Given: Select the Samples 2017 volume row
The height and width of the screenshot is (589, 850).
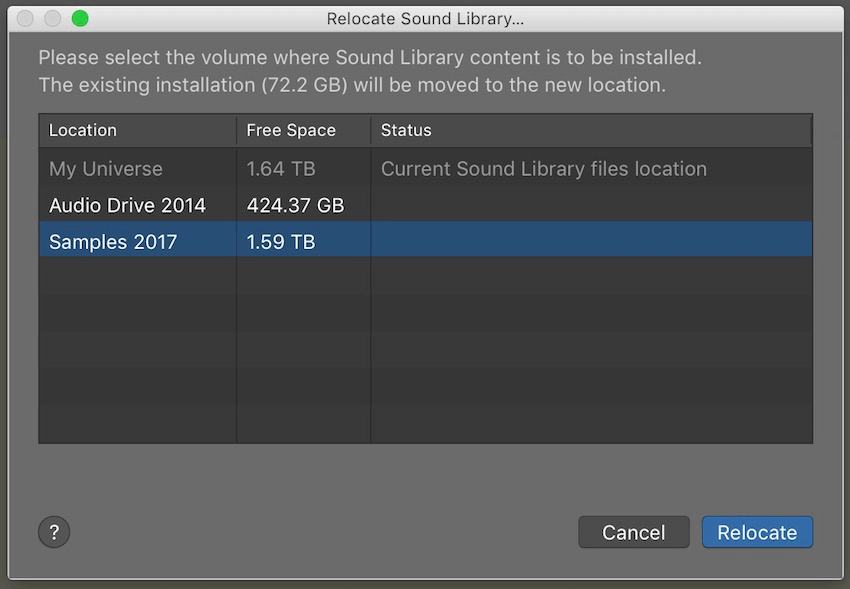Looking at the screenshot, I should point(426,241).
